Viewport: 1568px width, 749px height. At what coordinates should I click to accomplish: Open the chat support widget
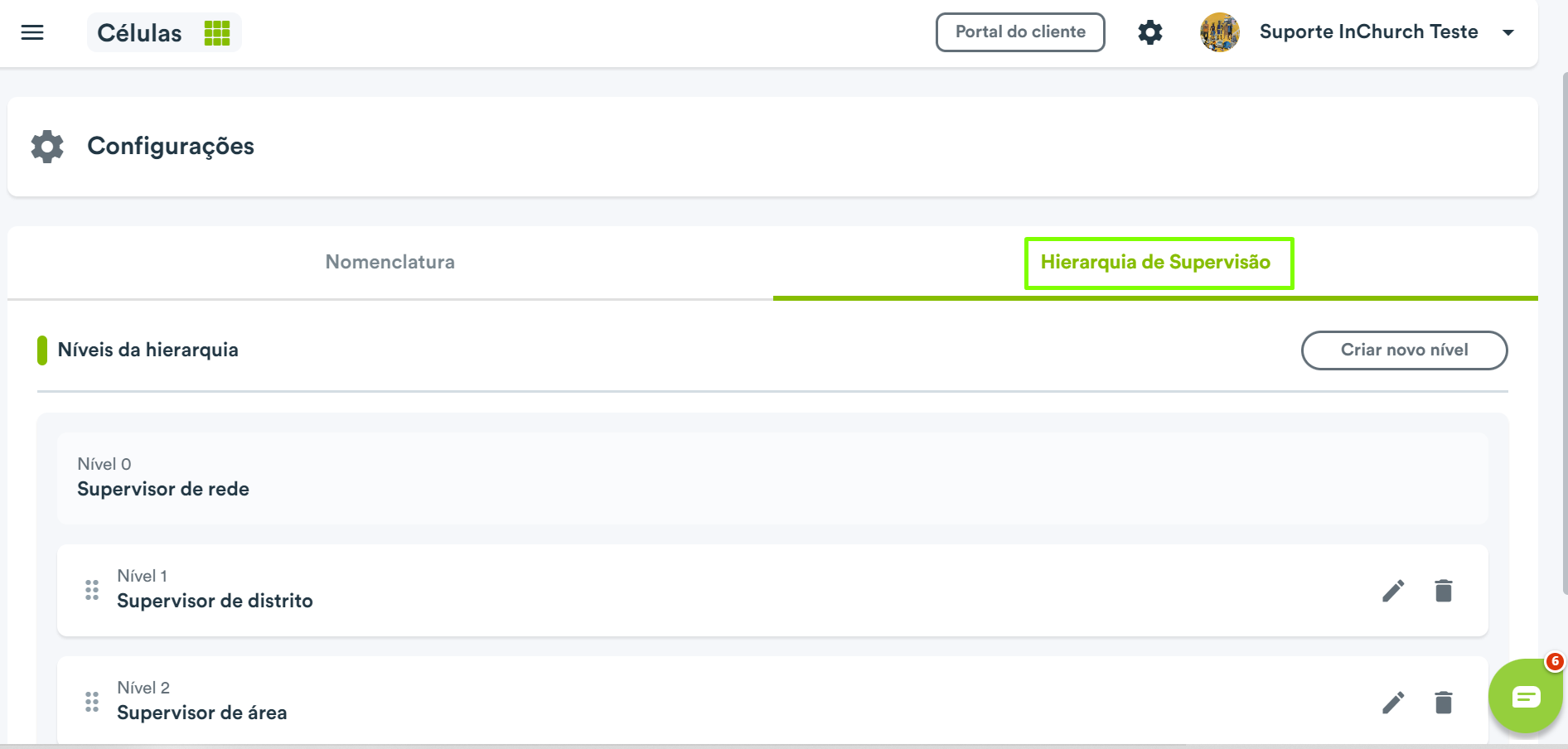(1526, 696)
